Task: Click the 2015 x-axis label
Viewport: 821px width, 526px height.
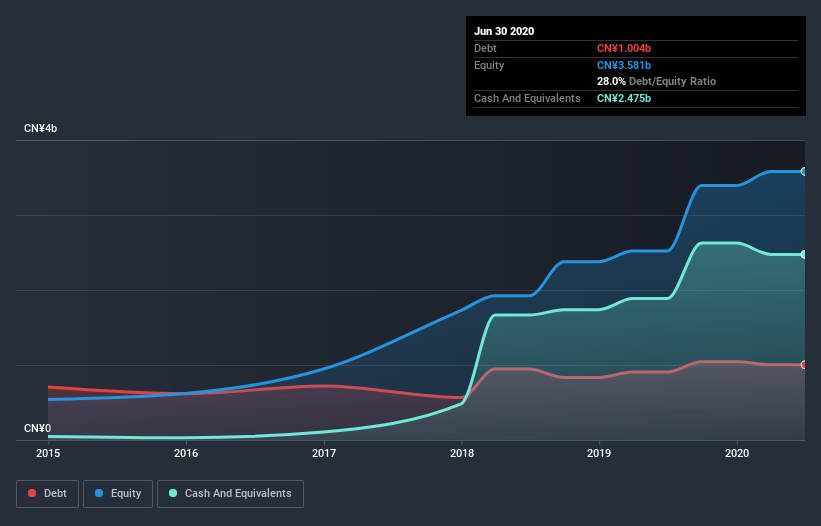Action: click(48, 453)
